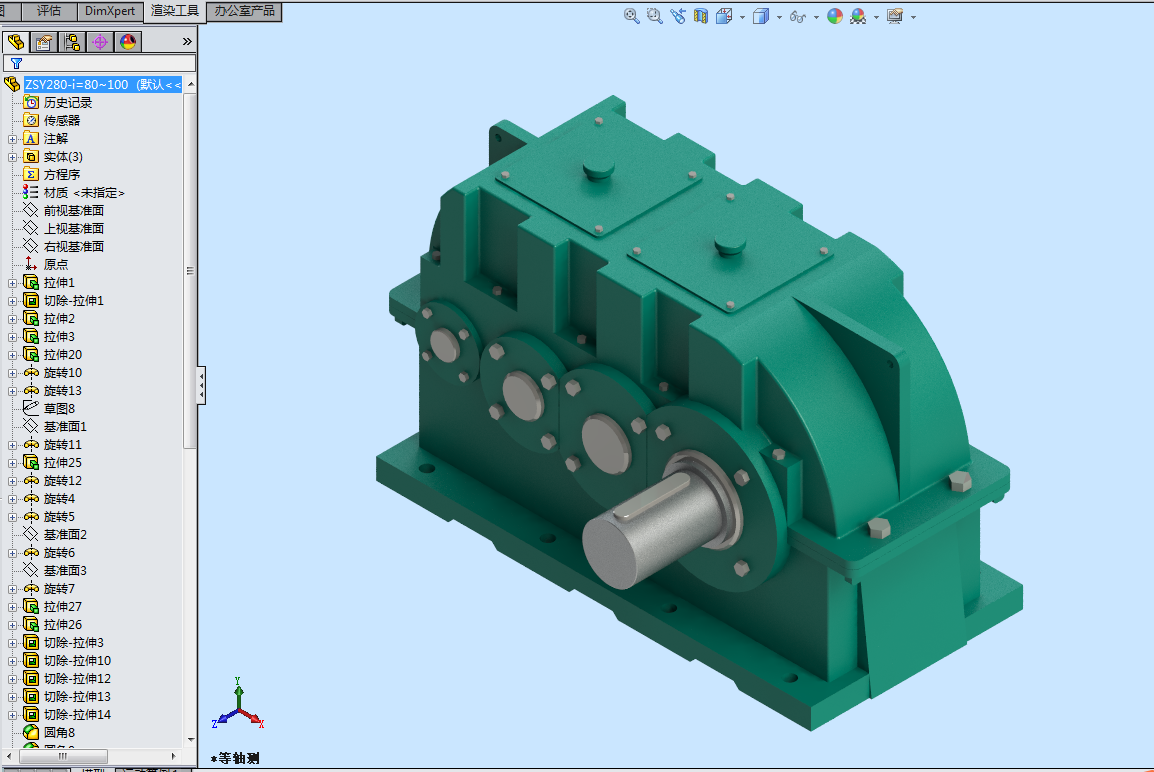Image resolution: width=1154 pixels, height=772 pixels.
Task: Click the Display Style cube icon
Action: tap(761, 16)
